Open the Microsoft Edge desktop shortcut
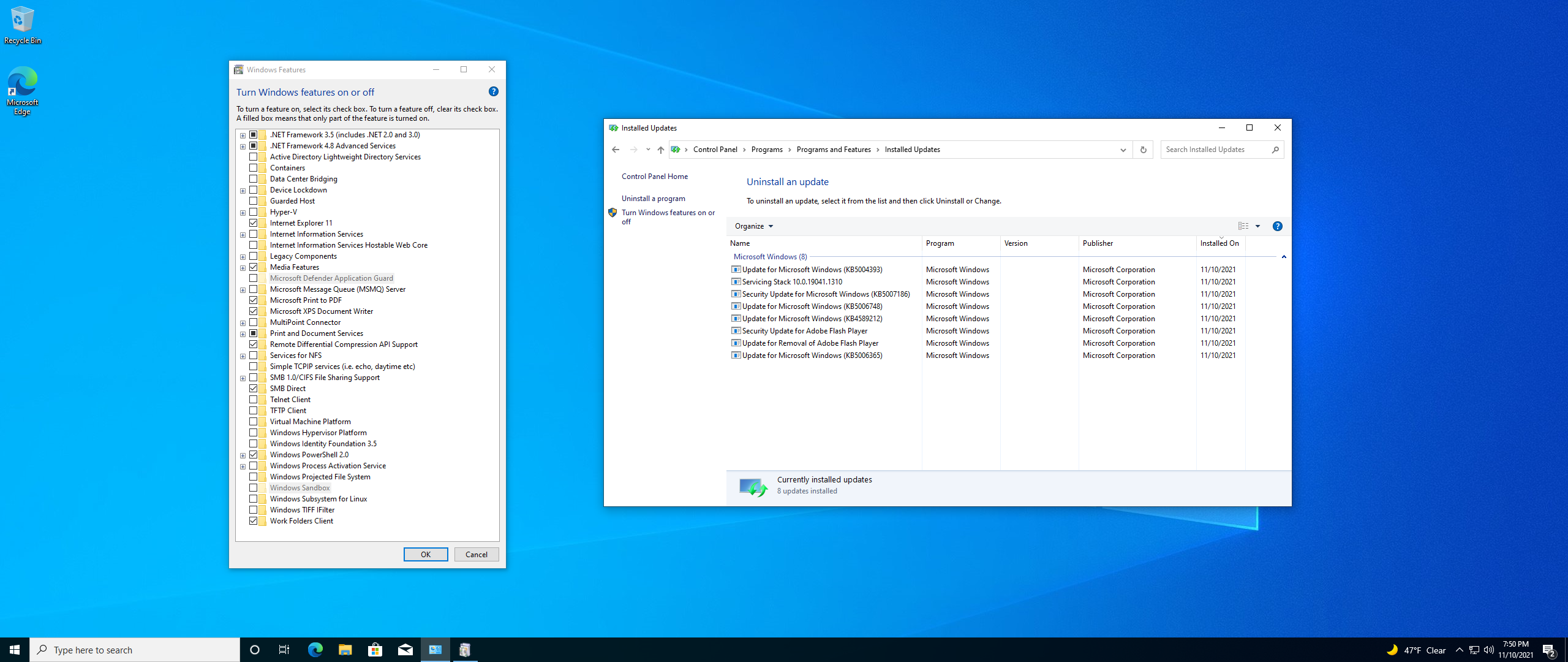Screen dimensions: 1568x662 22,91
